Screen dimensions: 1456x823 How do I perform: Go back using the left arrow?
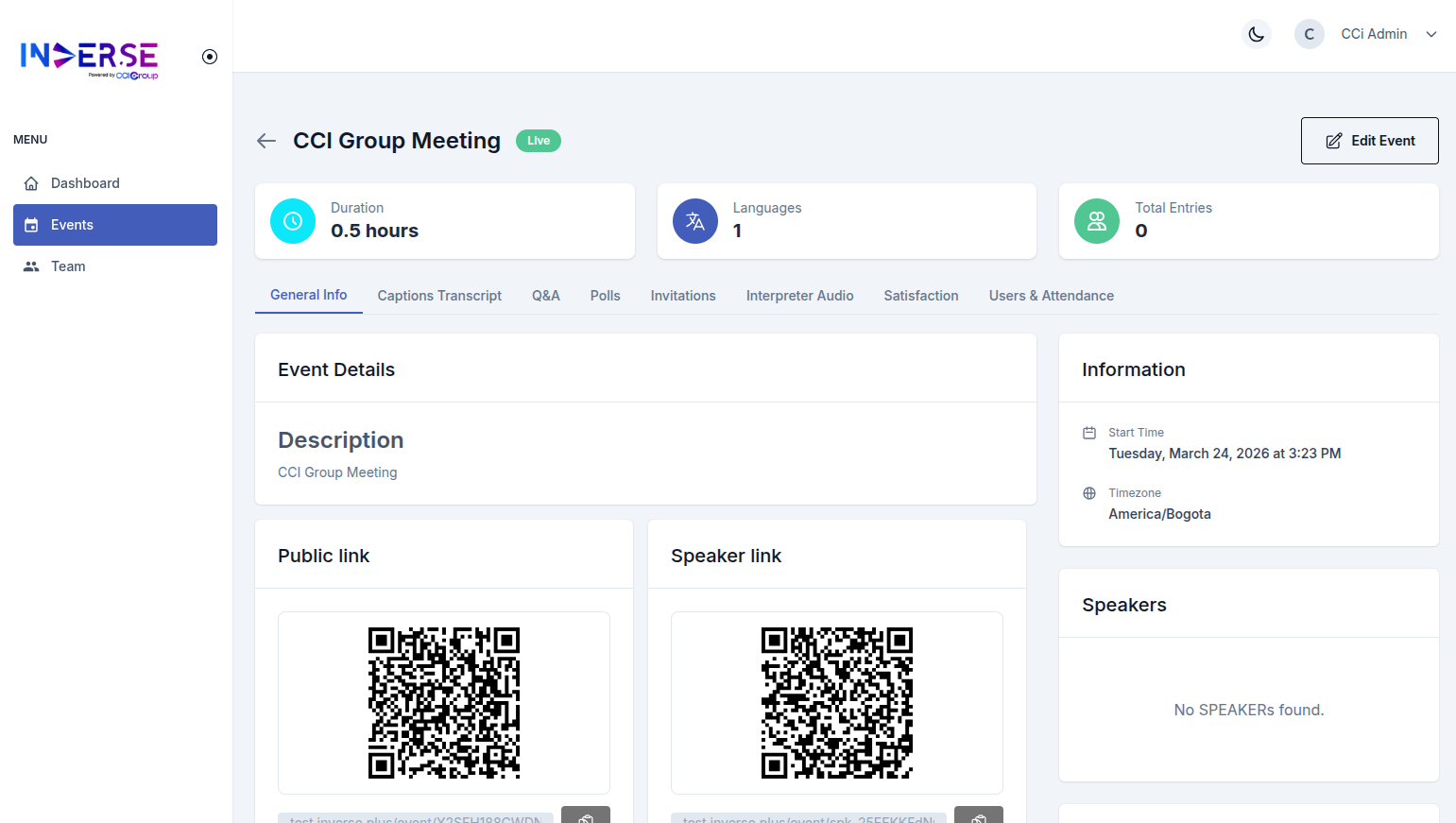pos(266,141)
